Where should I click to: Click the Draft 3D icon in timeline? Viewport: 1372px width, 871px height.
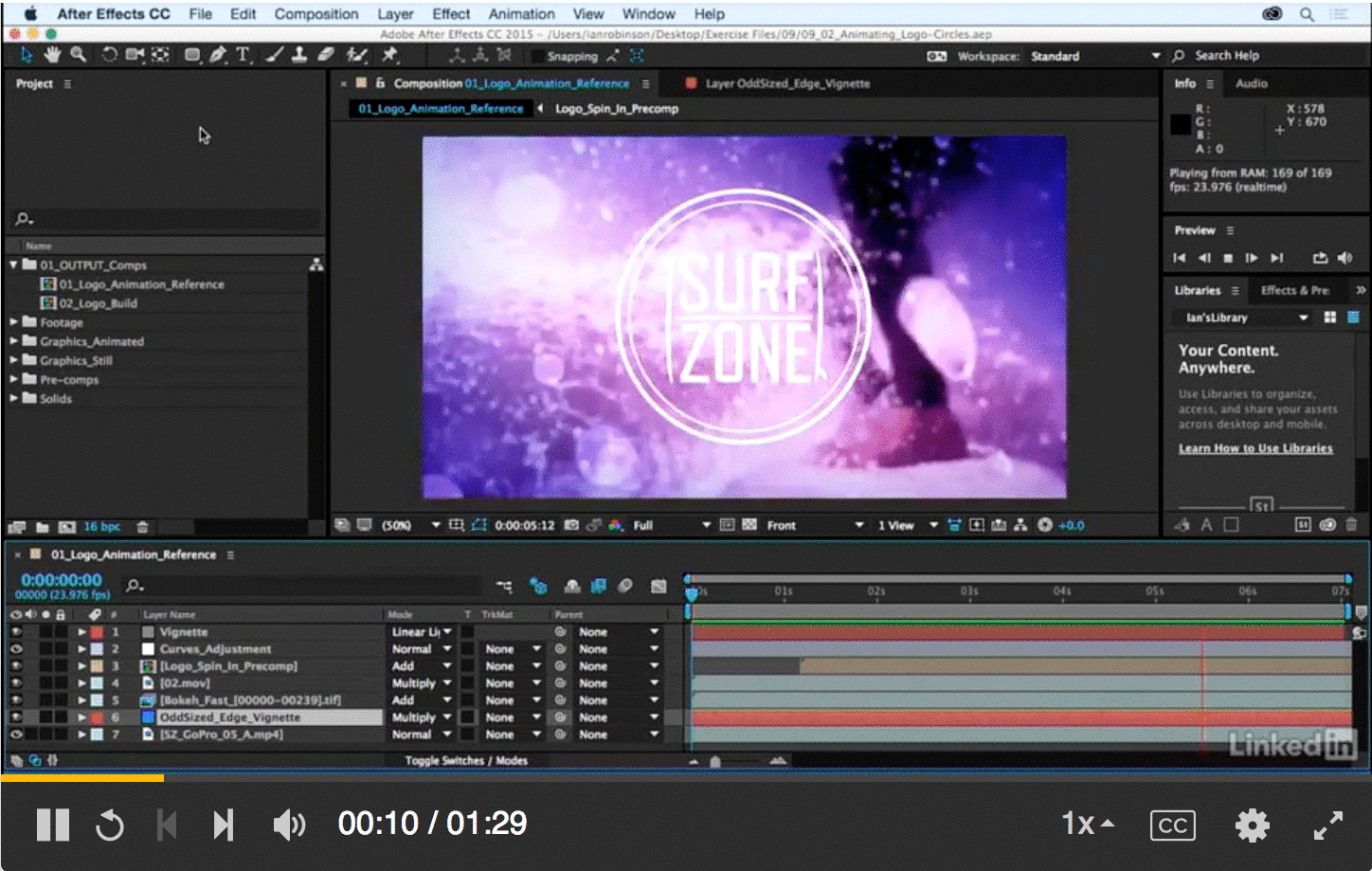pyautogui.click(x=538, y=587)
